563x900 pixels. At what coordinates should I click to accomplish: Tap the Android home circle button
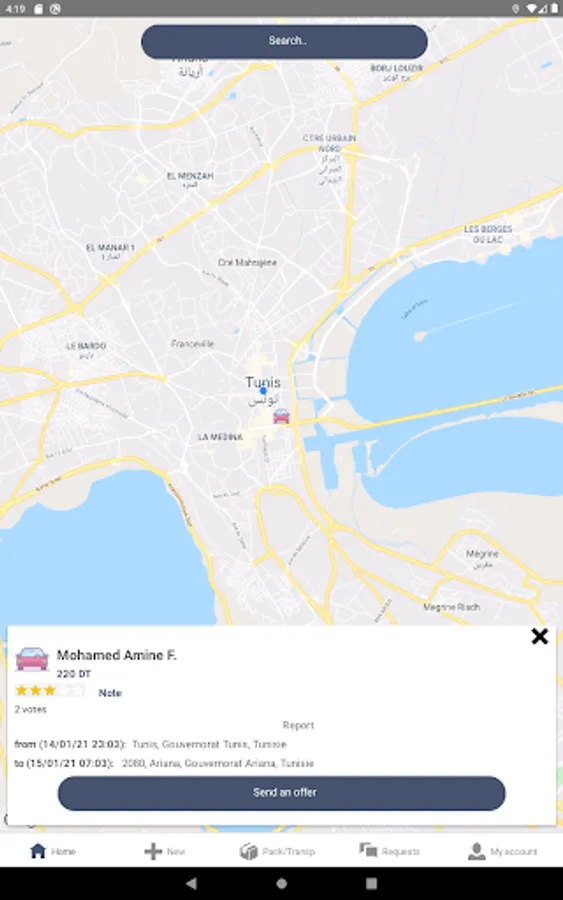[281, 883]
